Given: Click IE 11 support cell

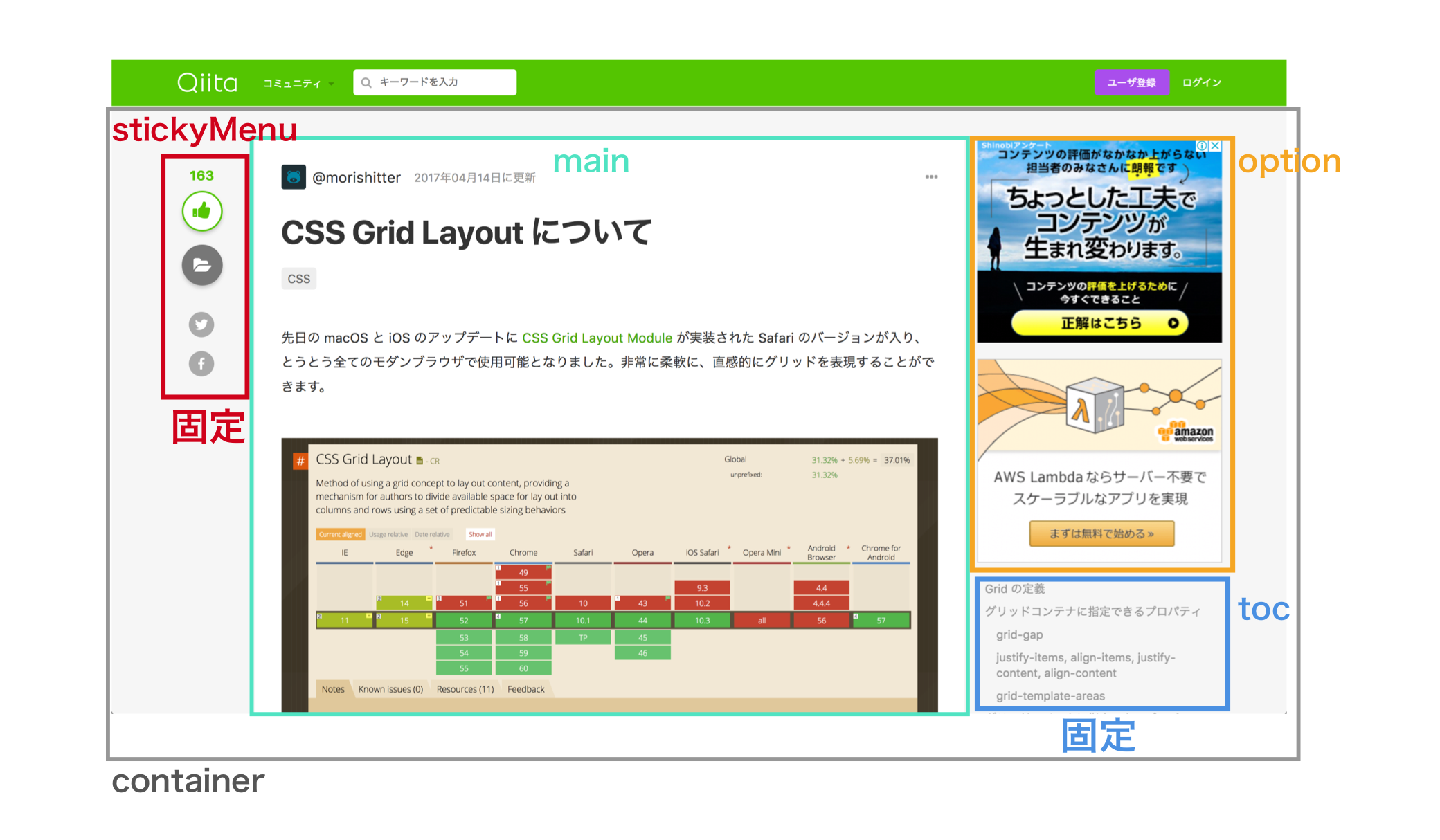Looking at the screenshot, I should click(345, 621).
